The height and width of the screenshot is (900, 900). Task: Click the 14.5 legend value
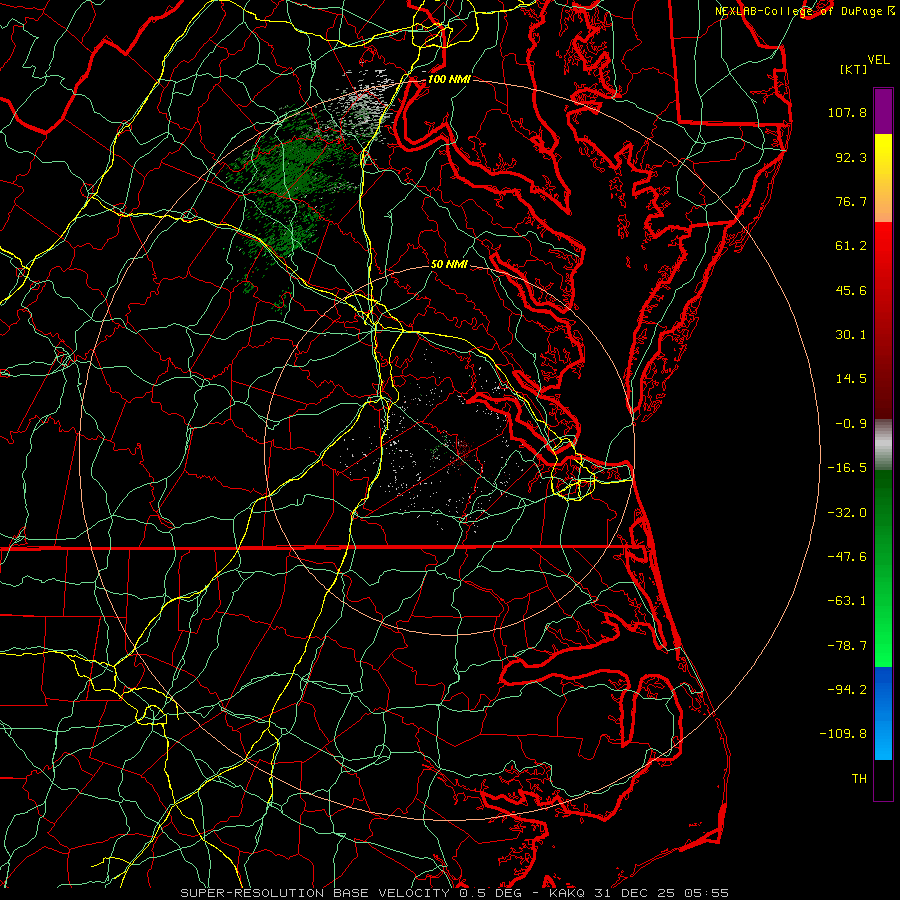pyautogui.click(x=851, y=379)
